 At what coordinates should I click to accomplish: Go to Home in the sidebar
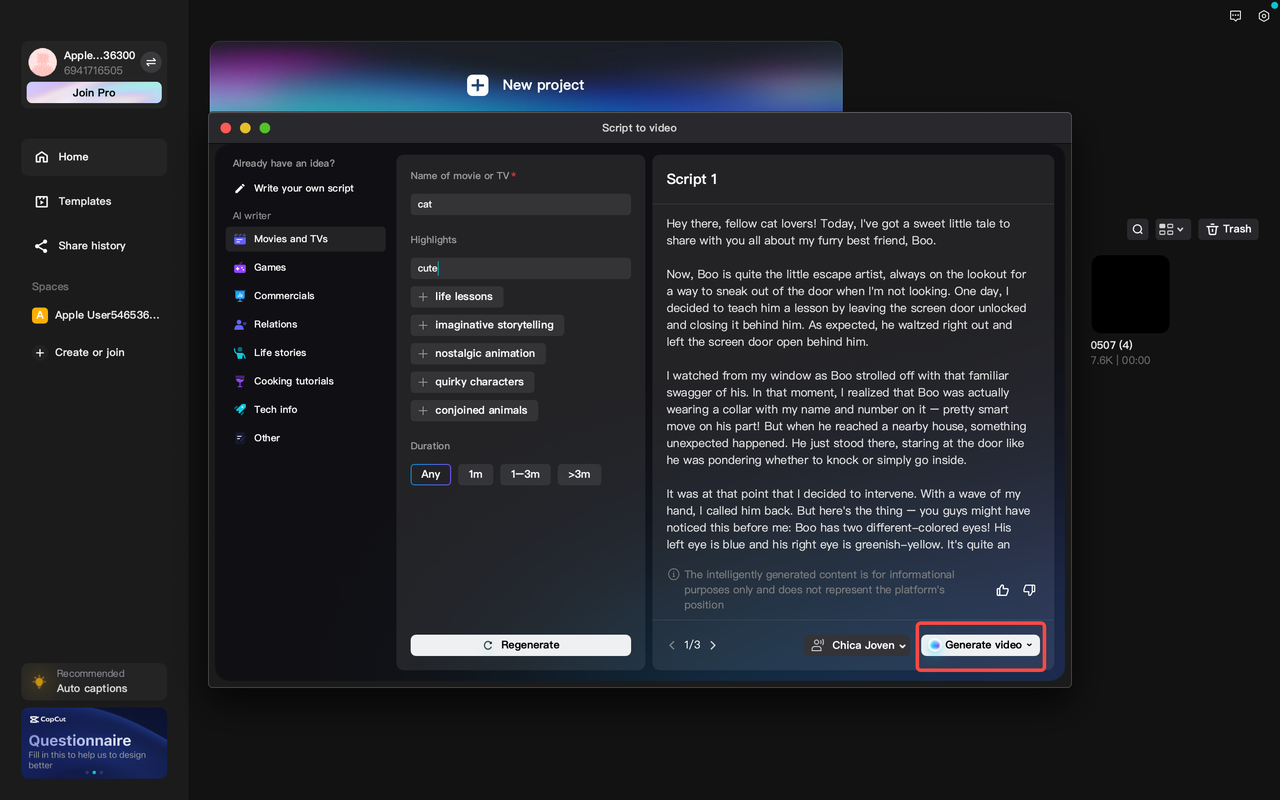[94, 157]
